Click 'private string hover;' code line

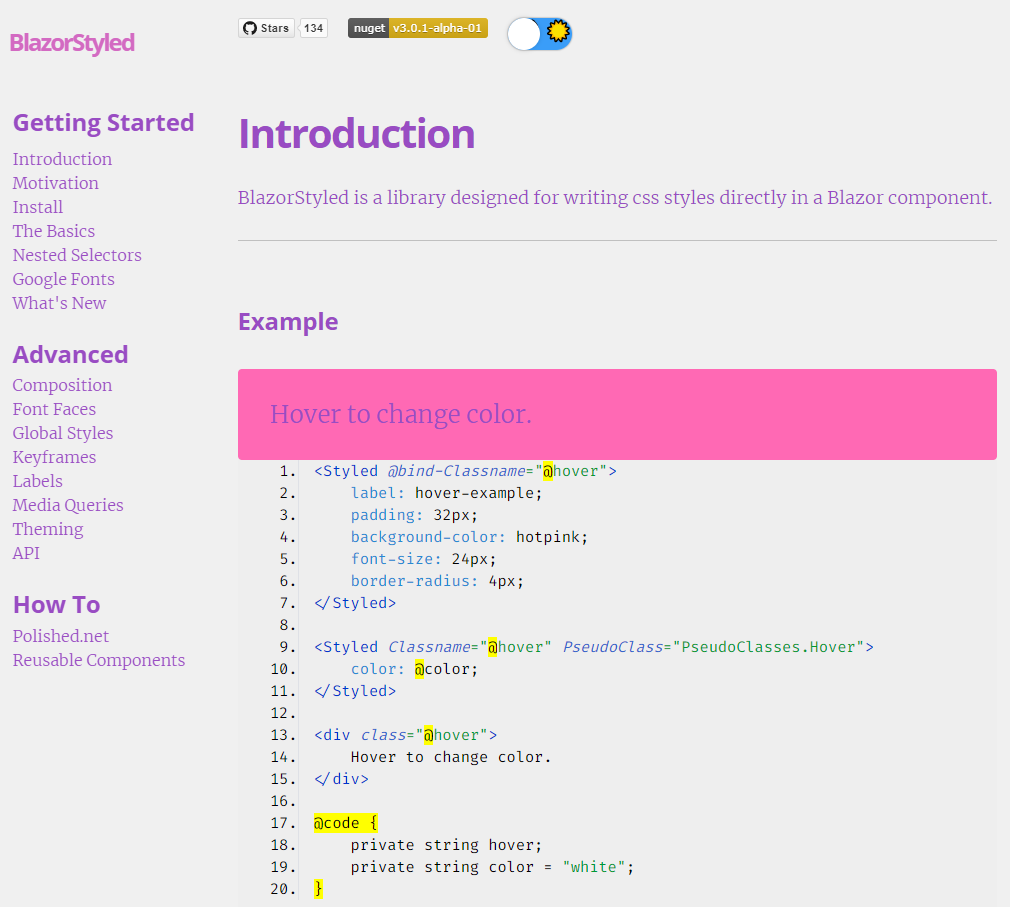446,845
